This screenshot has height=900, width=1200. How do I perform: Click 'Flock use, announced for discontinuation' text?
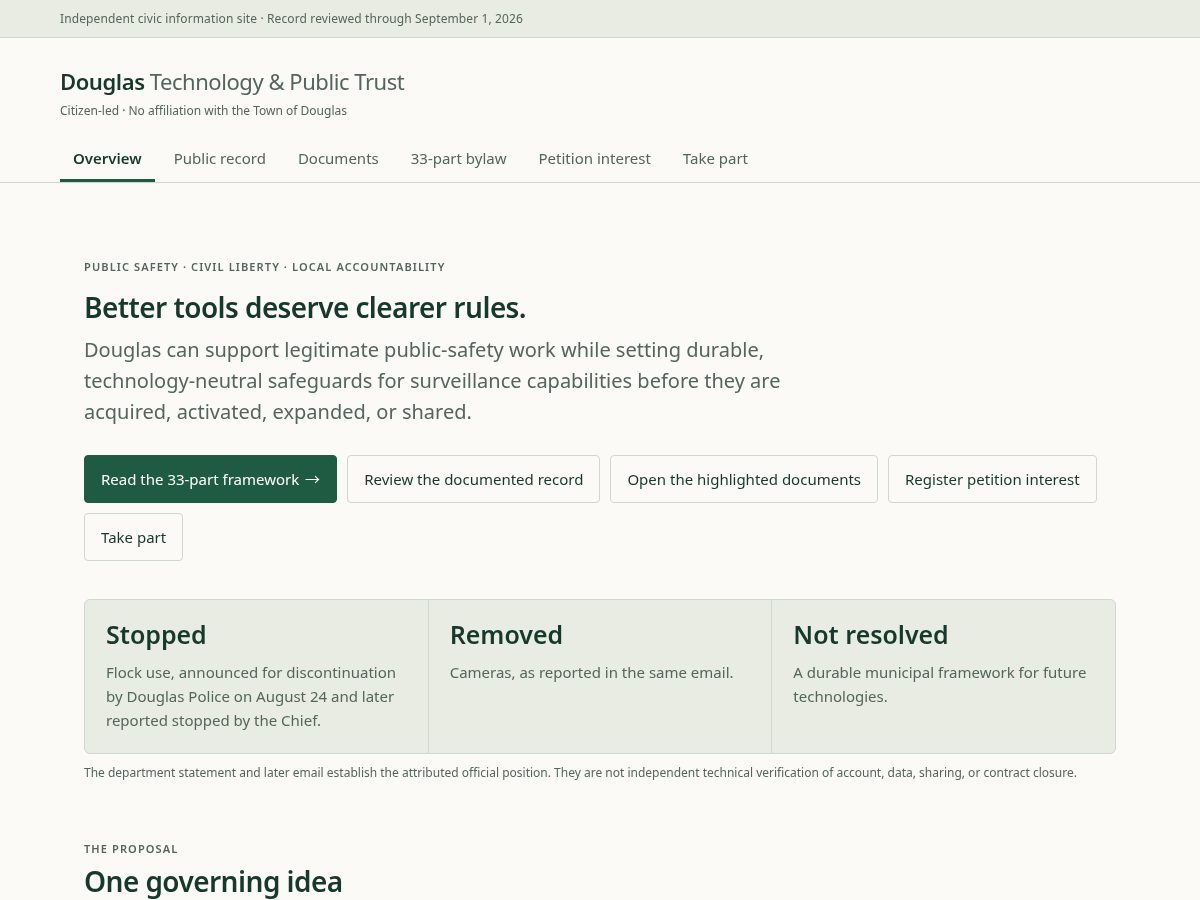point(251,697)
